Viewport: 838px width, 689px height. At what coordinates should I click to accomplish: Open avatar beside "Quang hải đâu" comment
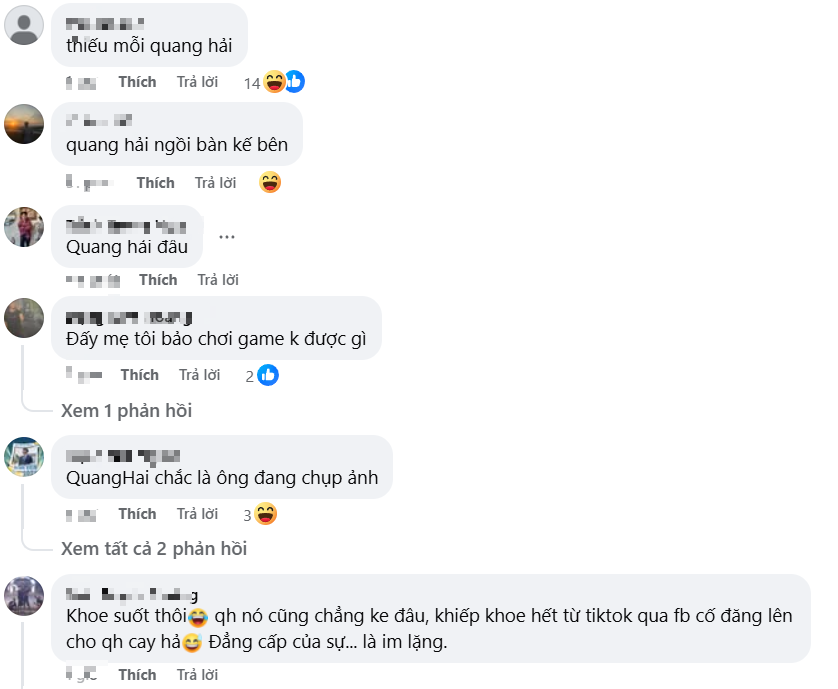click(x=24, y=227)
